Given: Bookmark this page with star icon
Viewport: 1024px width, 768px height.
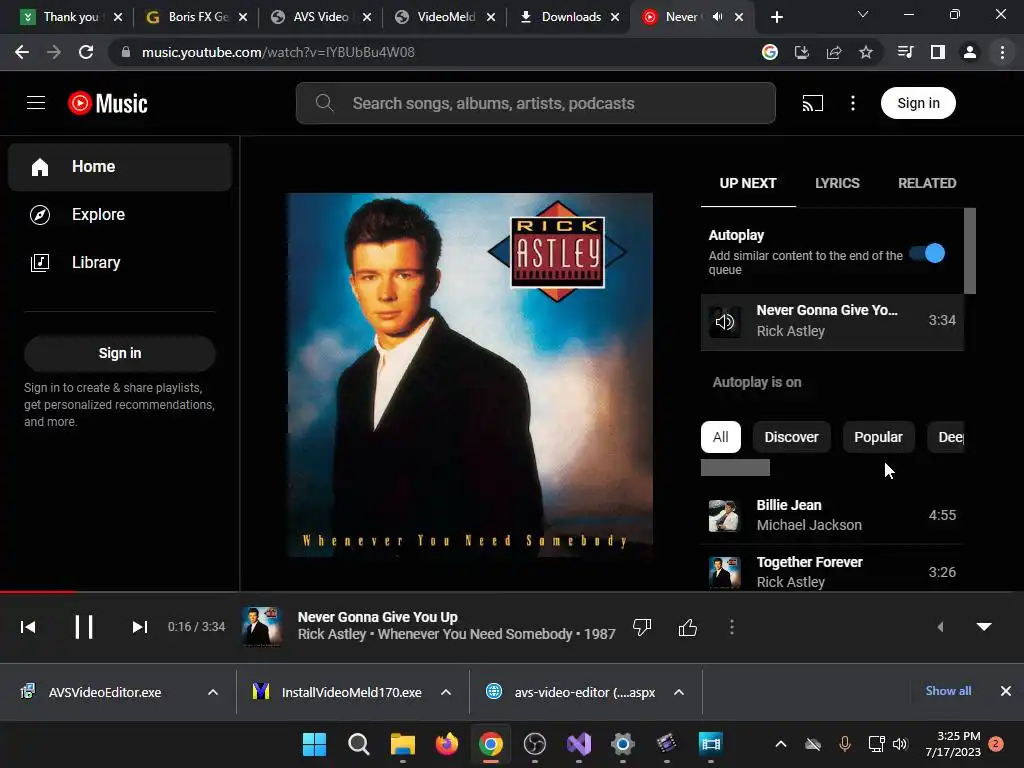Looking at the screenshot, I should point(866,52).
